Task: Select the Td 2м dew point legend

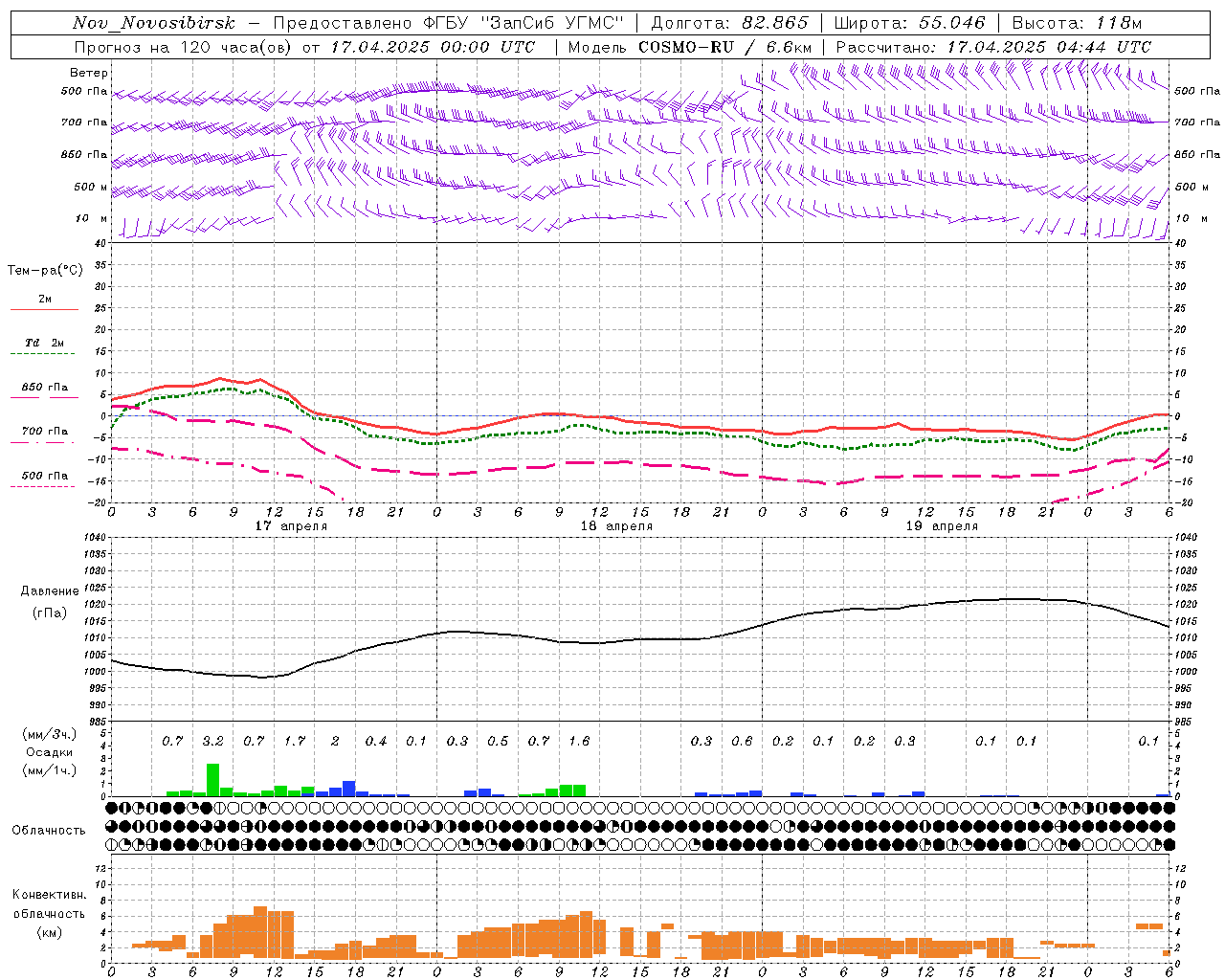Action: pyautogui.click(x=44, y=346)
